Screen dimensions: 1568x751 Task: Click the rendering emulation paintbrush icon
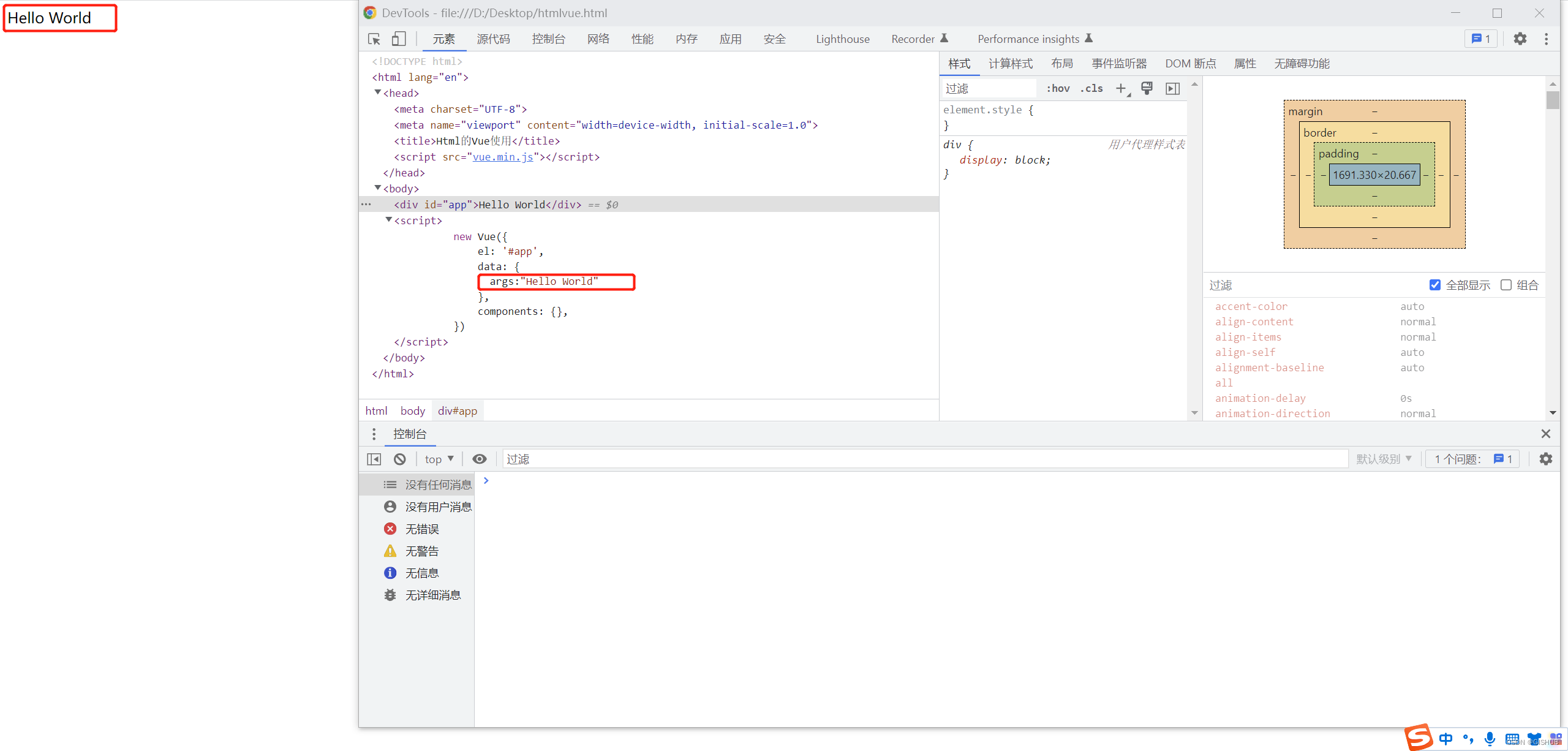pos(1147,89)
